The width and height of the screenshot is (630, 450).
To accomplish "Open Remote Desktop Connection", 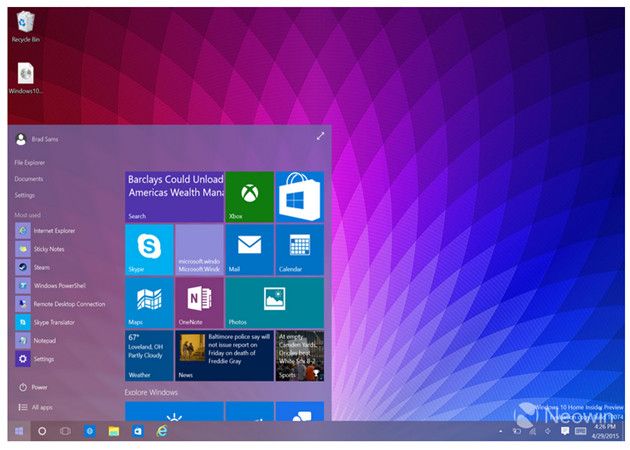I will (60, 304).
